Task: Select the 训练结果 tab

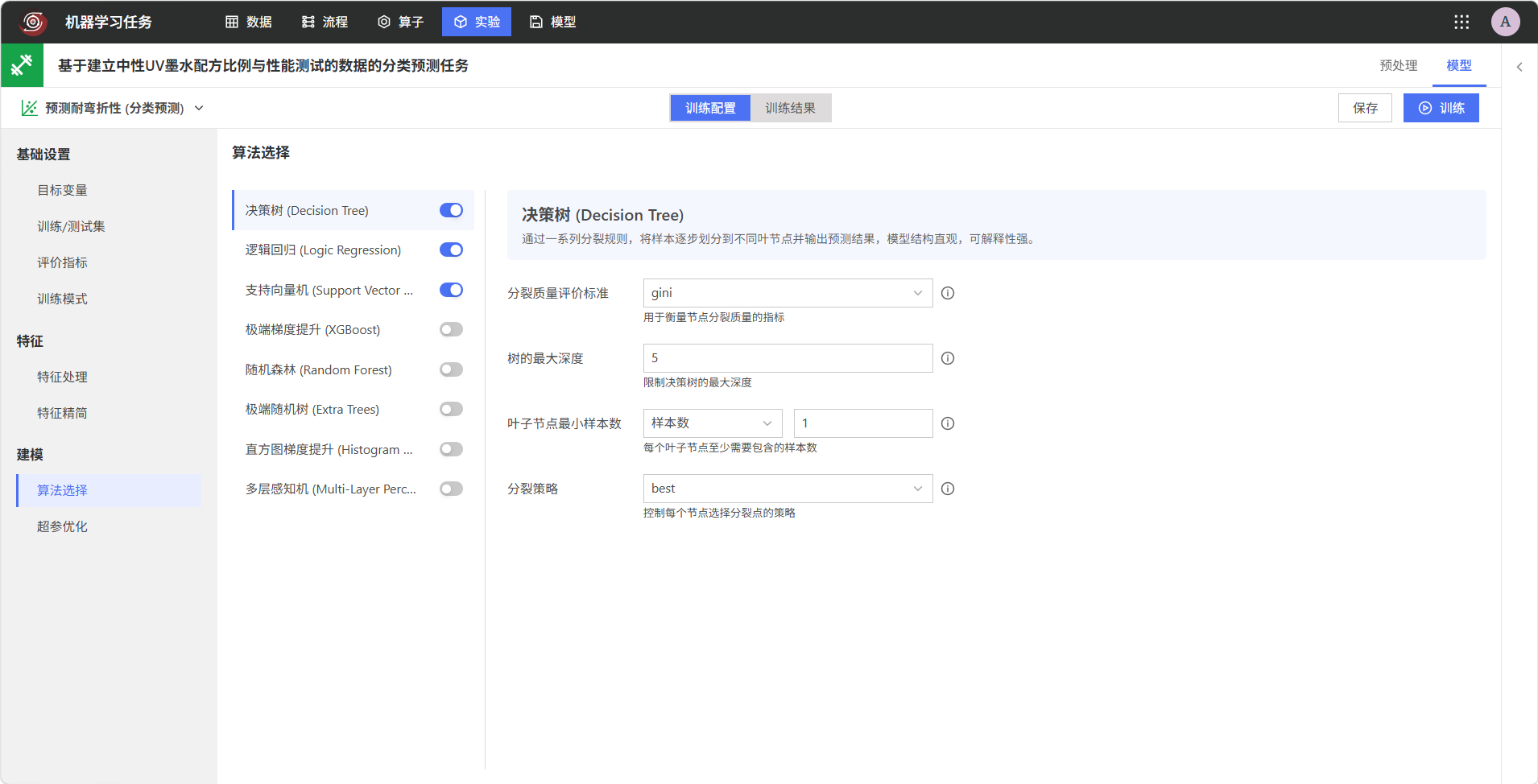Action: (790, 108)
